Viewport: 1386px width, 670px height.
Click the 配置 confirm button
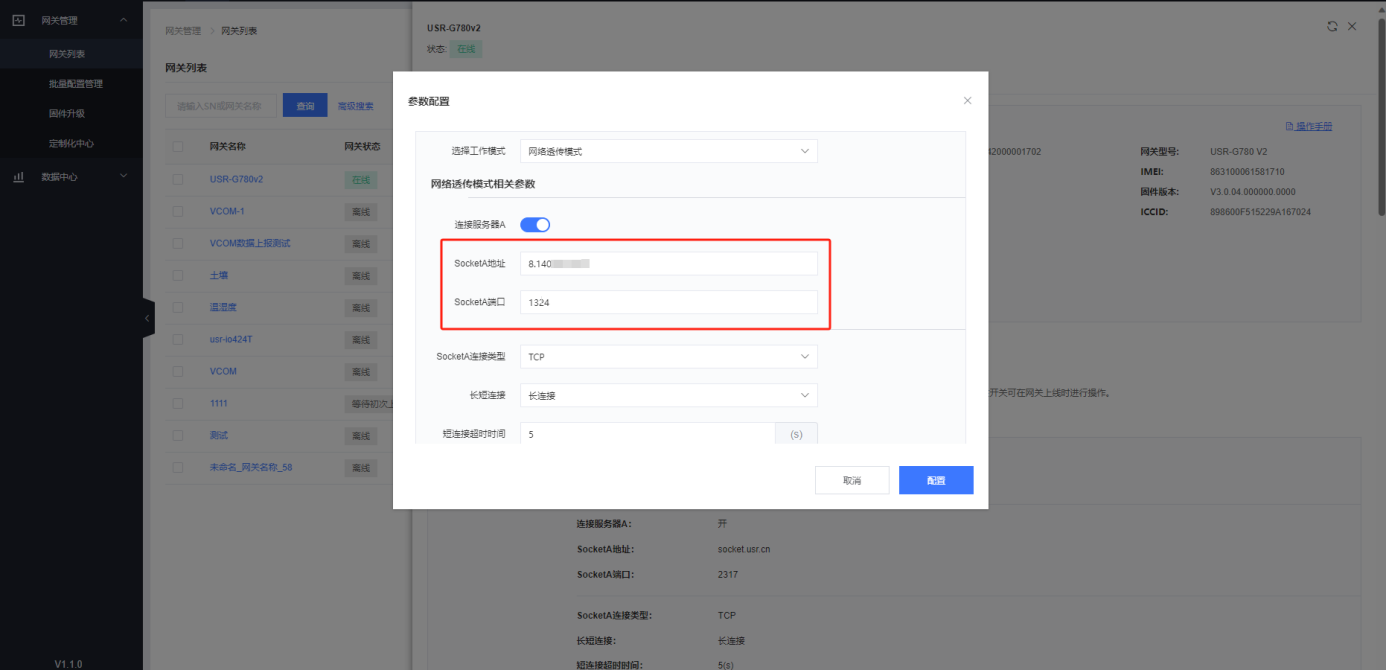pos(935,481)
